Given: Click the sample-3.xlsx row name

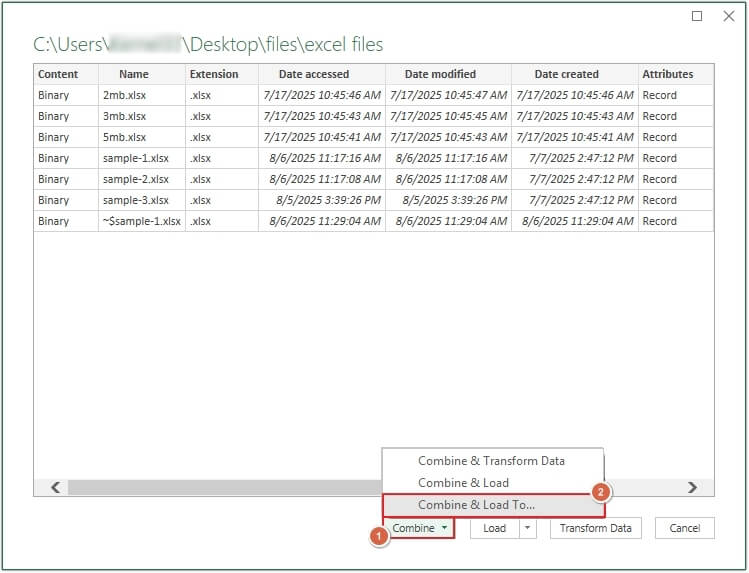Looking at the screenshot, I should 135,200.
